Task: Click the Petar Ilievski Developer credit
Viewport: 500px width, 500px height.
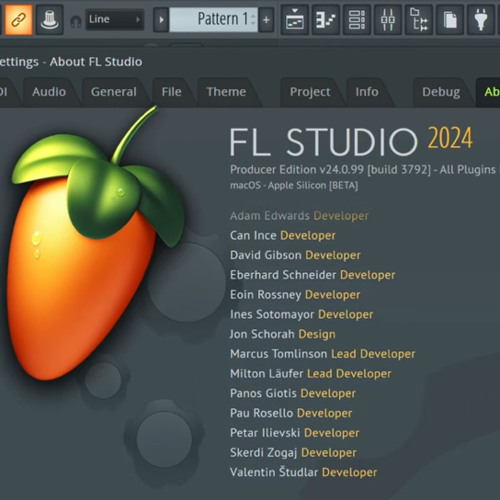Action: tap(295, 433)
